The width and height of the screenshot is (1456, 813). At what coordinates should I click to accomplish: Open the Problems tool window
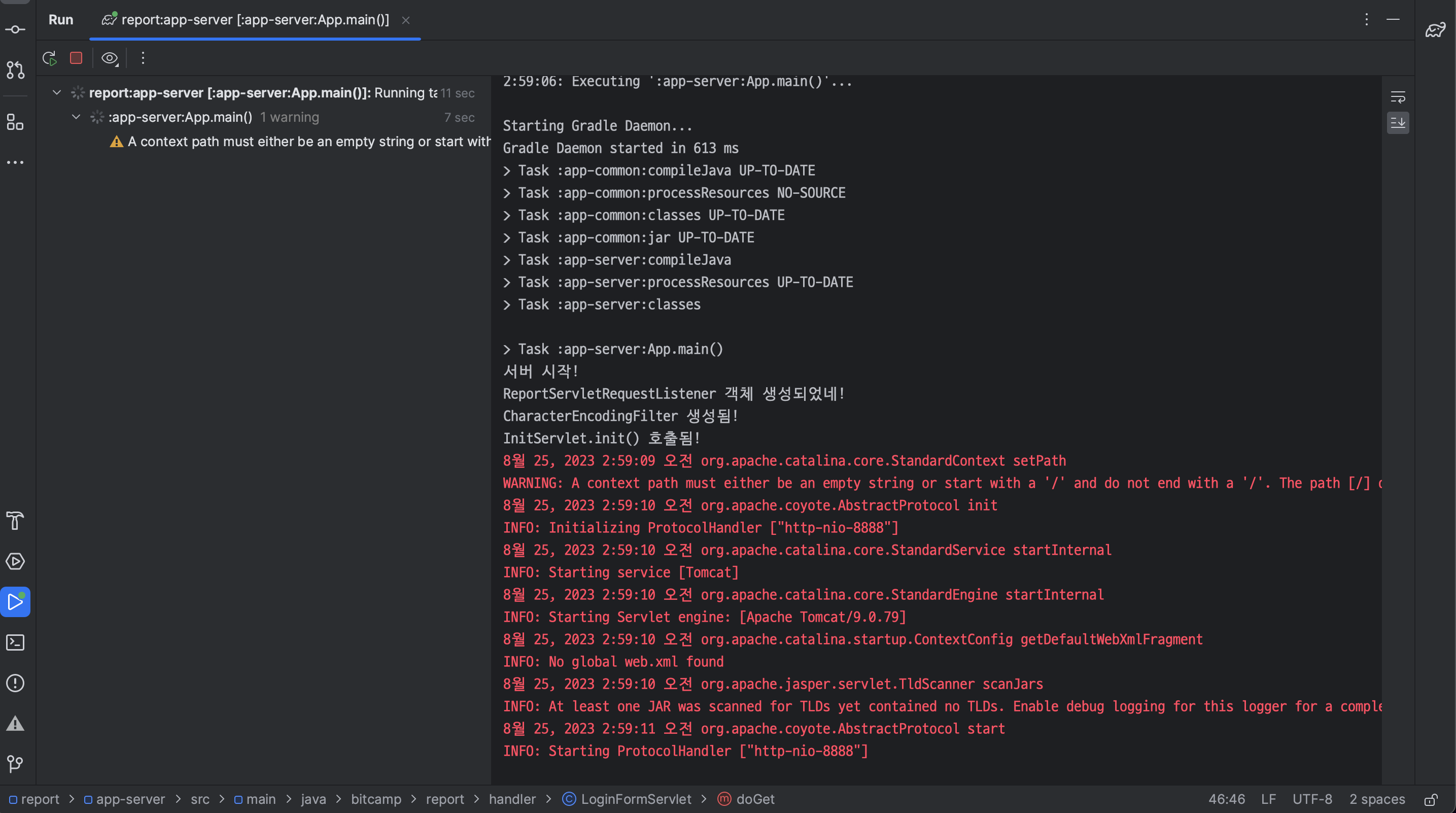pyautogui.click(x=15, y=683)
